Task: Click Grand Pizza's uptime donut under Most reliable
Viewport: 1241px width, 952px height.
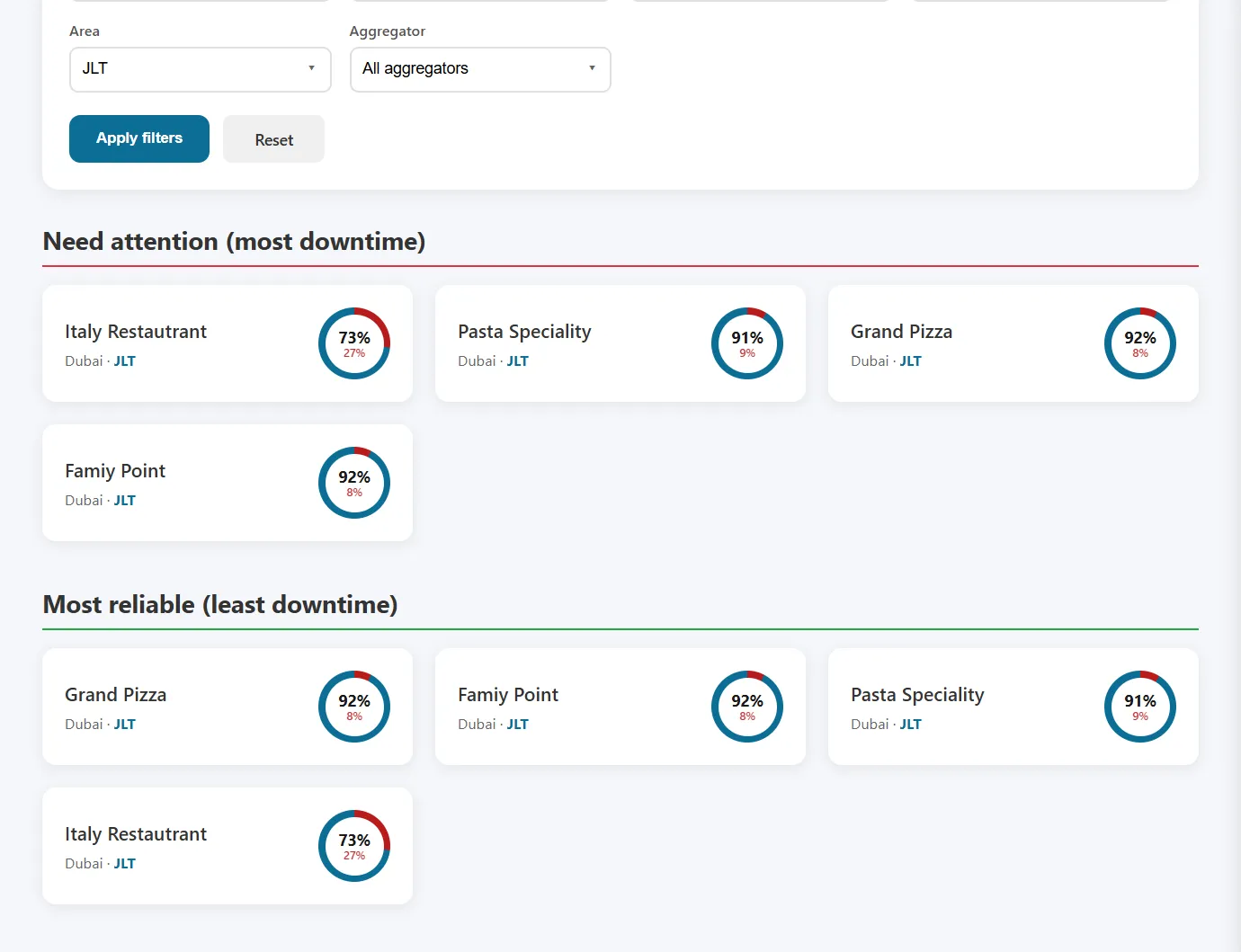Action: tap(354, 707)
